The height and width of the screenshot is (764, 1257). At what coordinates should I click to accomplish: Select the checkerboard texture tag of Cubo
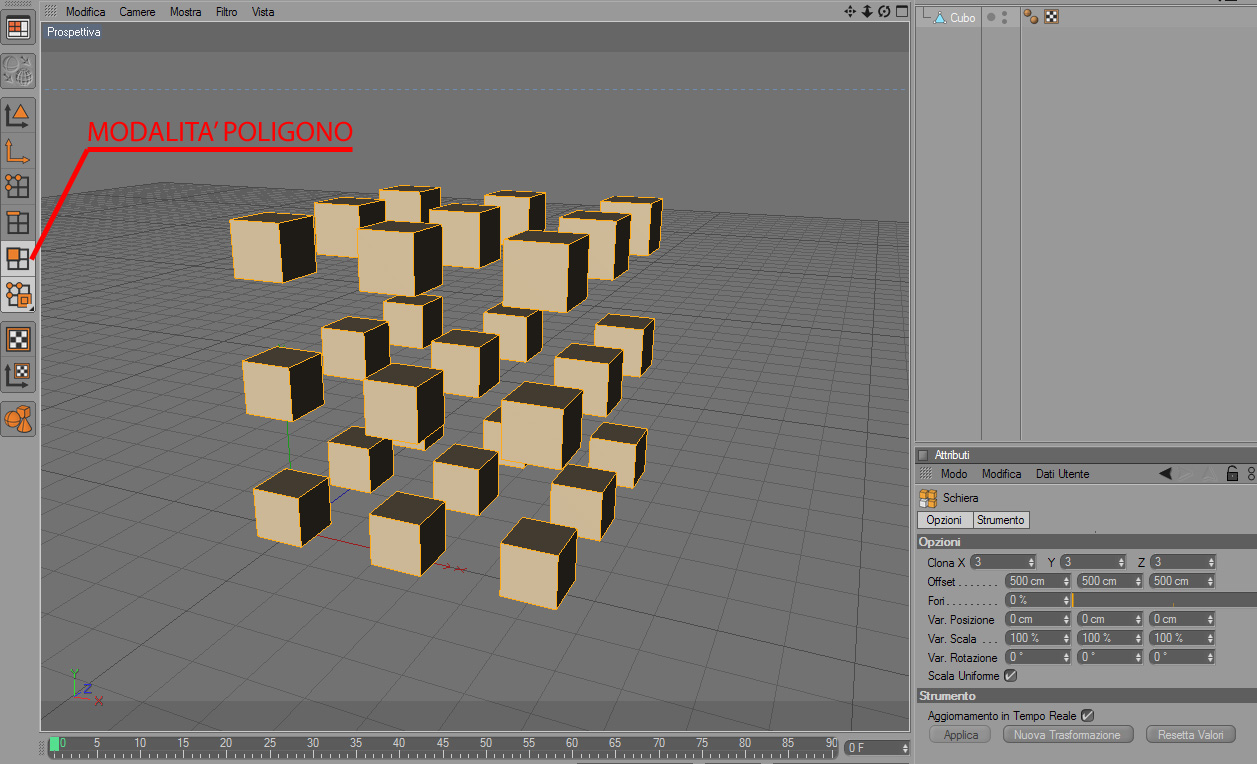click(1051, 17)
